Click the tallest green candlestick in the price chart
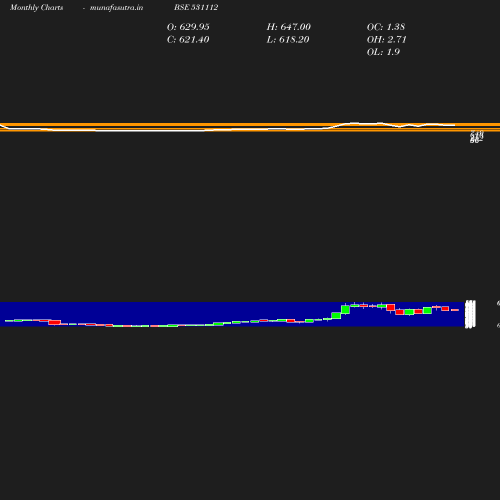 [346, 309]
